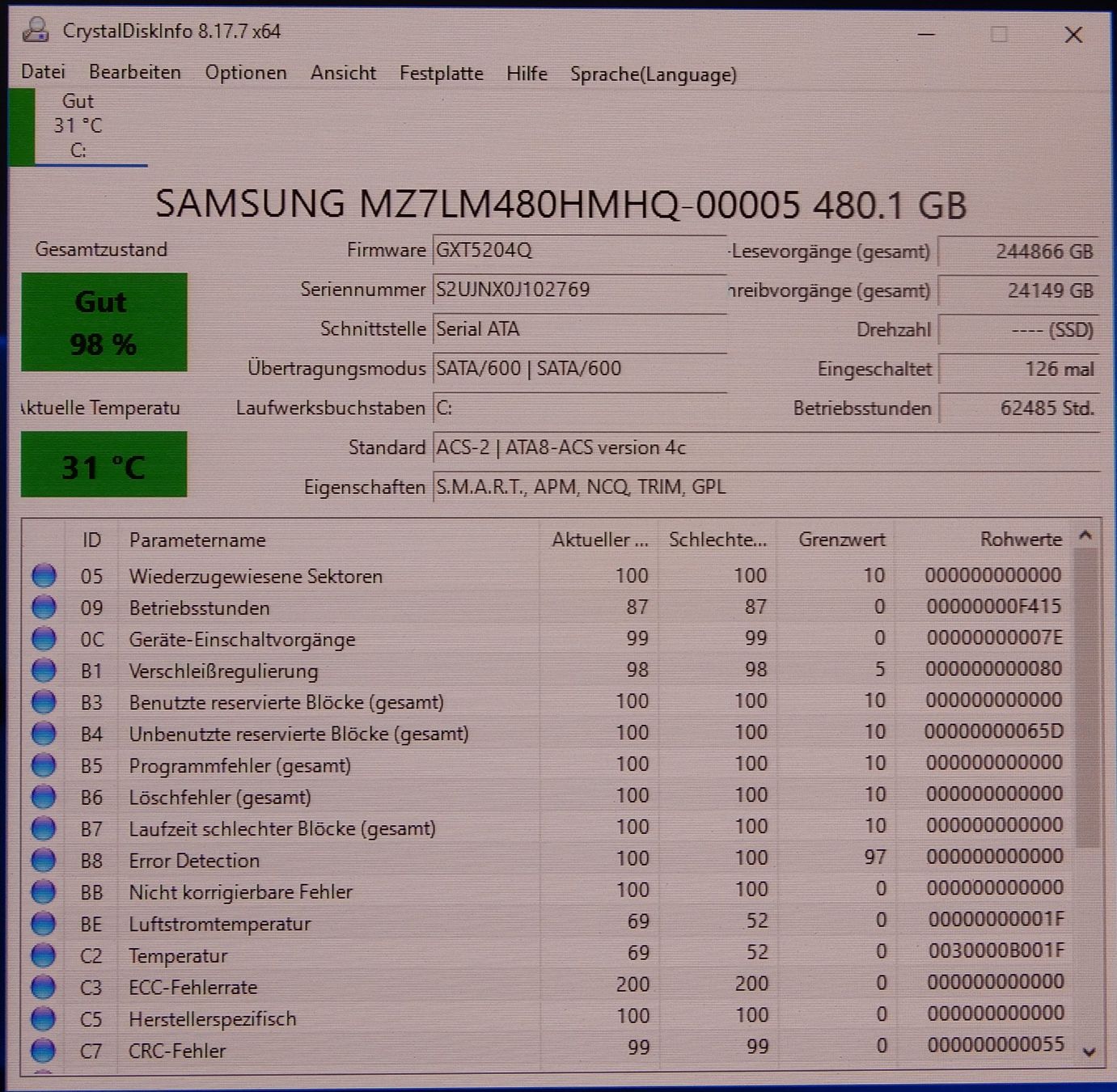Open the Ansicht menu

click(343, 73)
